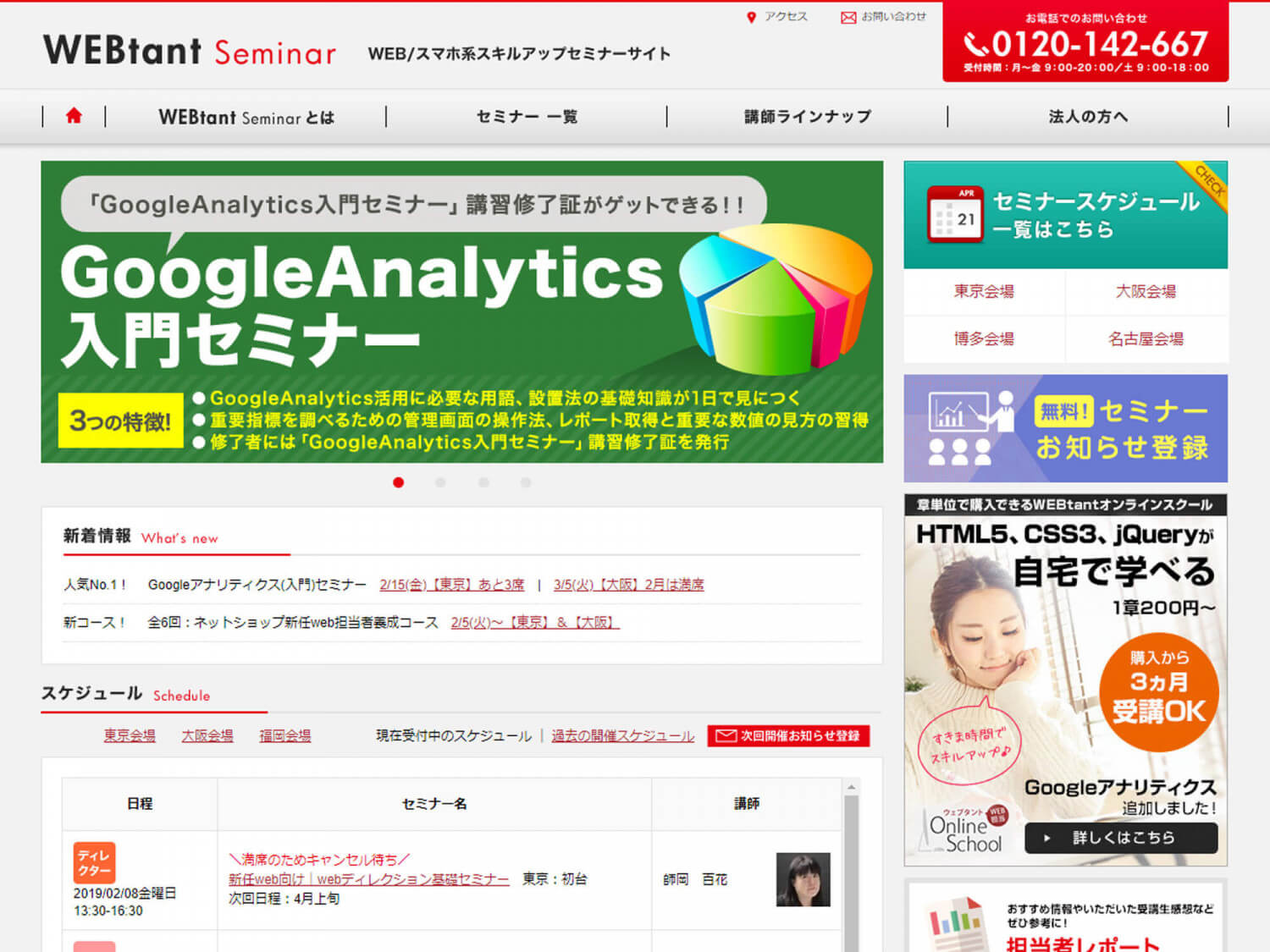Click the calendar icon on schedule banner

click(955, 215)
